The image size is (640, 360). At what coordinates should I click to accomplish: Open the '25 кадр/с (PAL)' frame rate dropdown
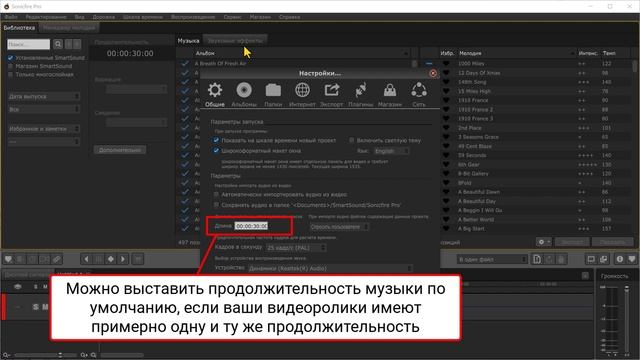click(296, 248)
